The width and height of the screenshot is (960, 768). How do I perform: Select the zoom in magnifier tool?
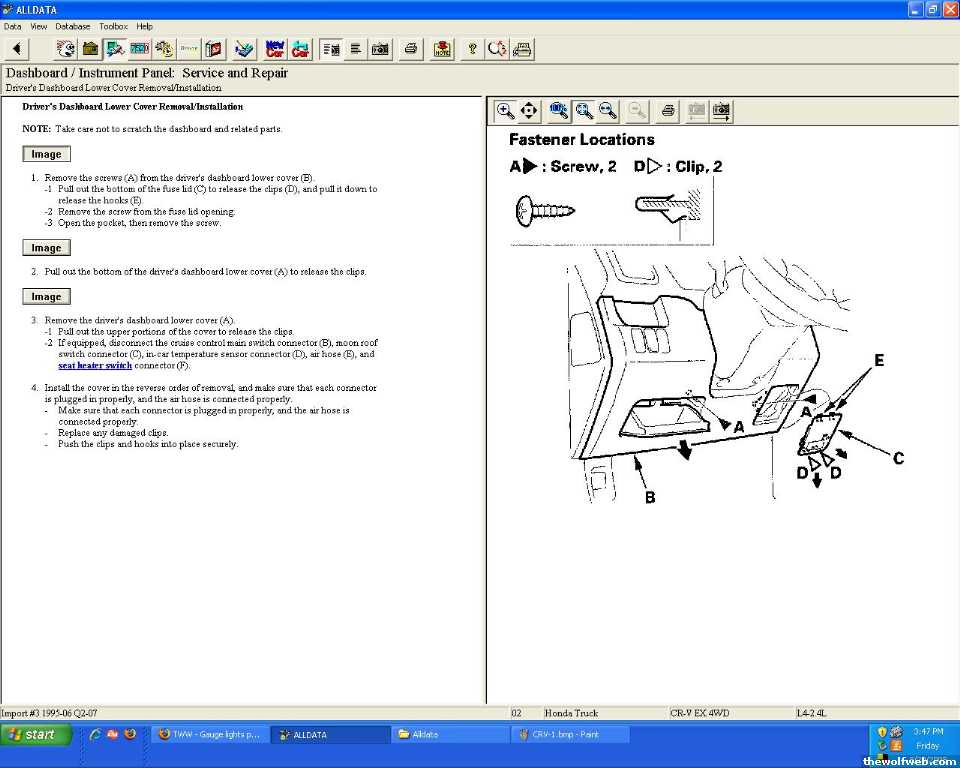(505, 110)
